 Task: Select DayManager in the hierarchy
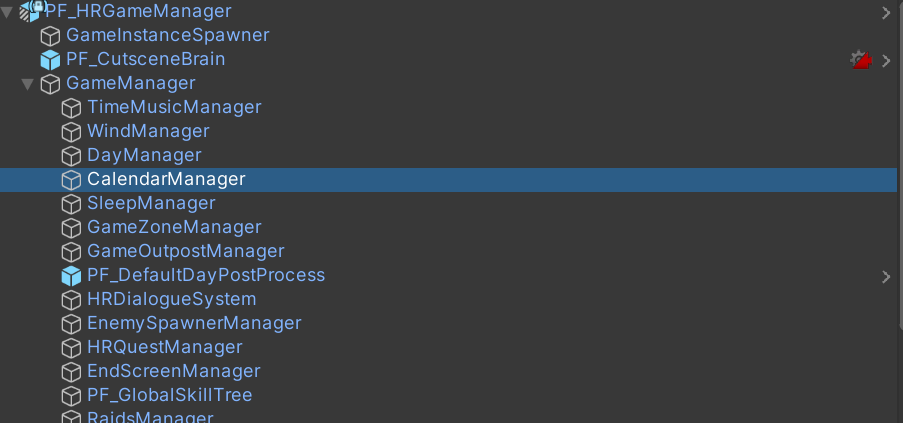(x=144, y=155)
